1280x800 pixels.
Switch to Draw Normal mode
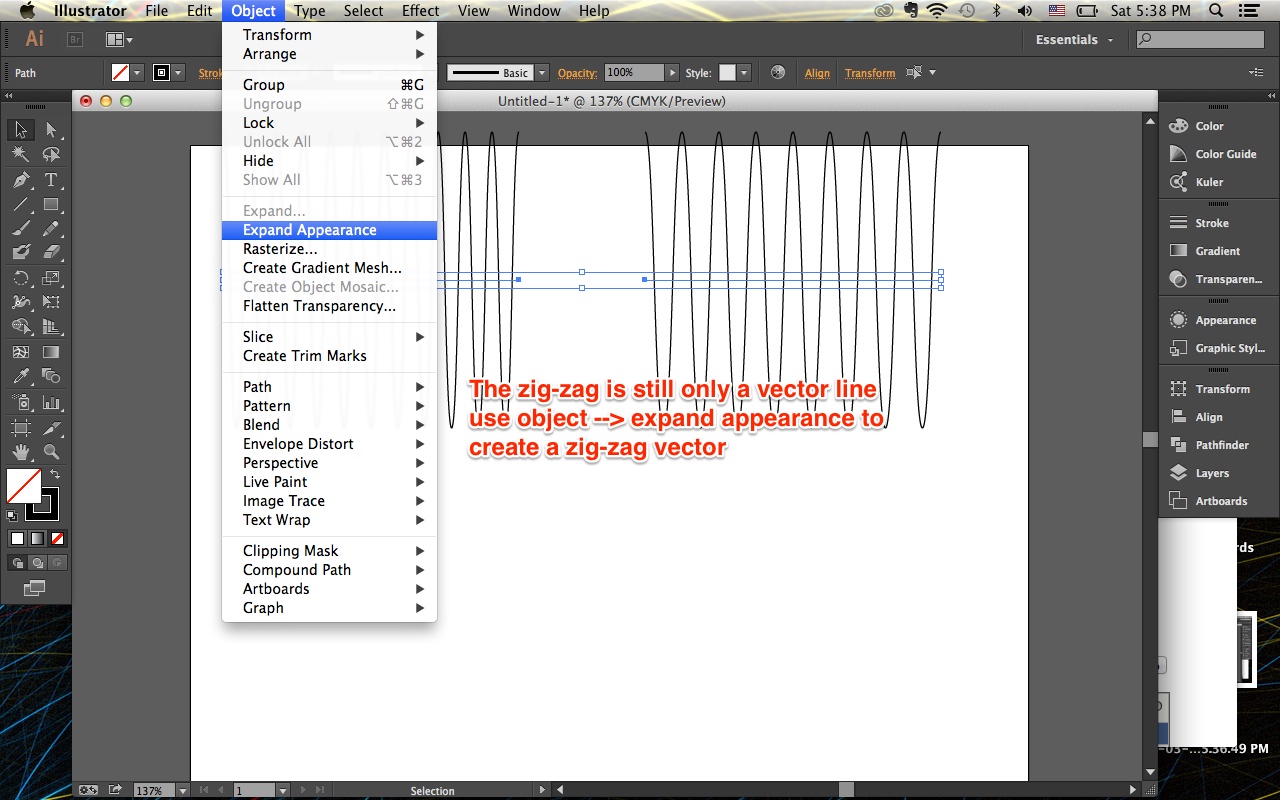click(17, 563)
